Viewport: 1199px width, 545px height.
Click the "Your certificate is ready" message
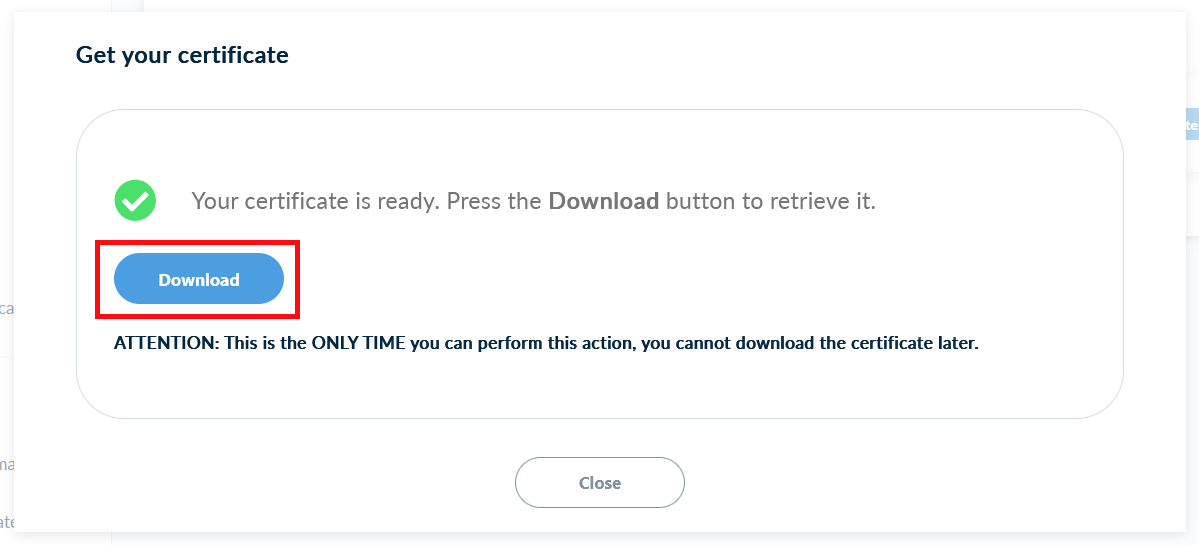coord(533,201)
